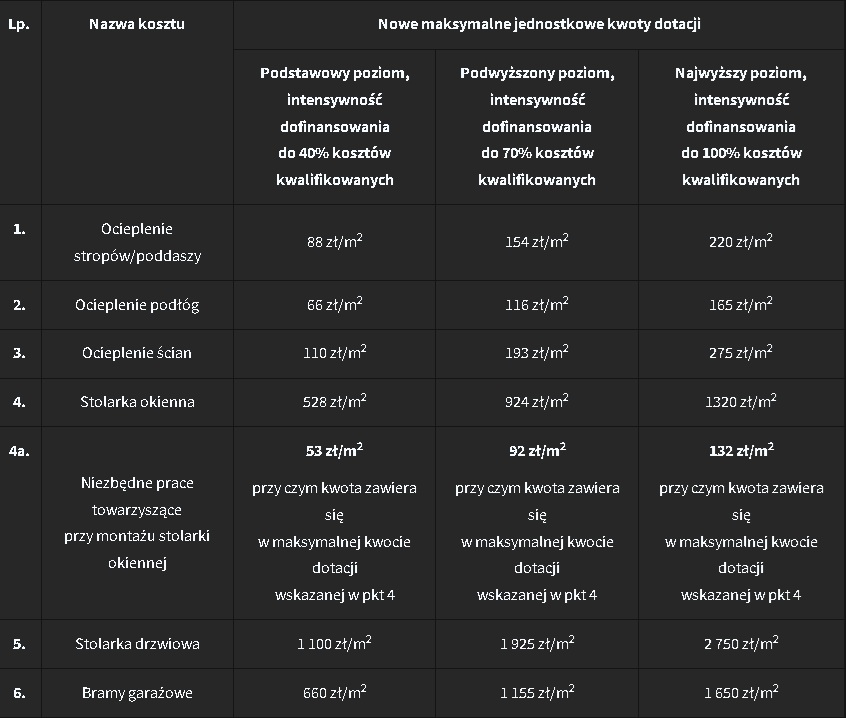
Task: Click the 165 zł/m² cell
Action: pyautogui.click(x=741, y=304)
